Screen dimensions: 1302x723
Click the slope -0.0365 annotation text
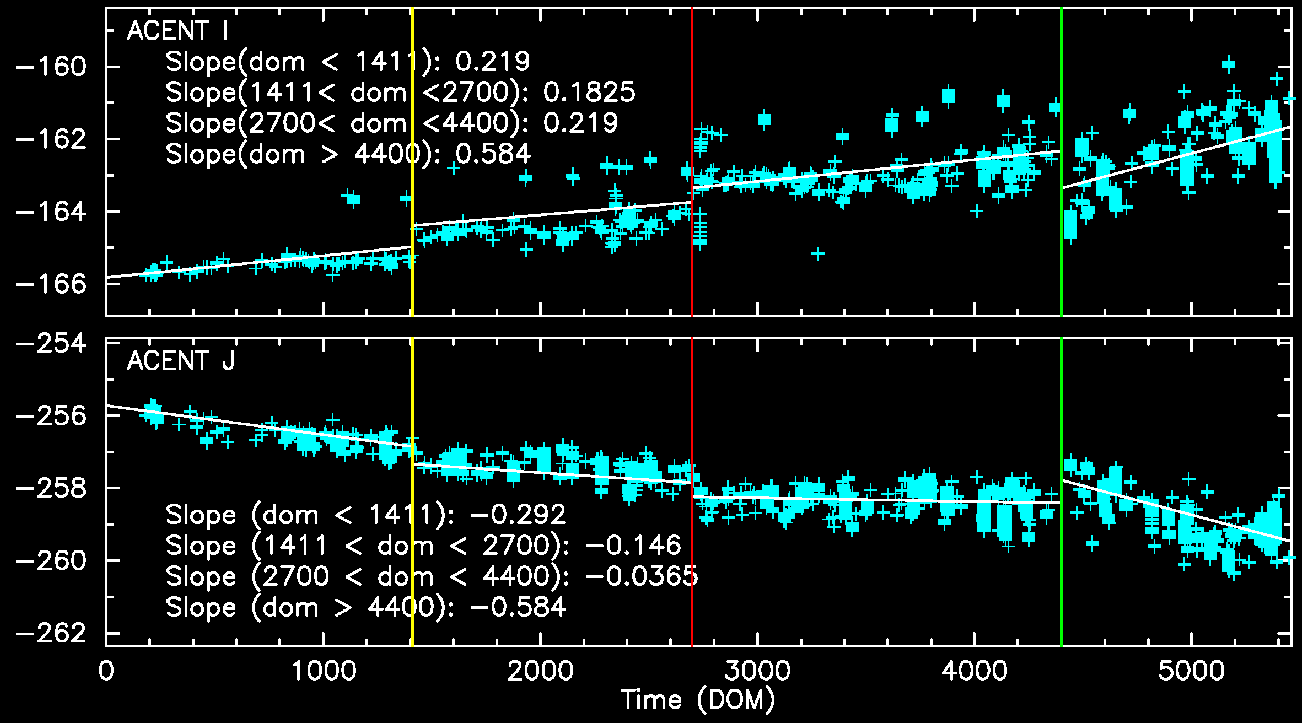pos(431,577)
